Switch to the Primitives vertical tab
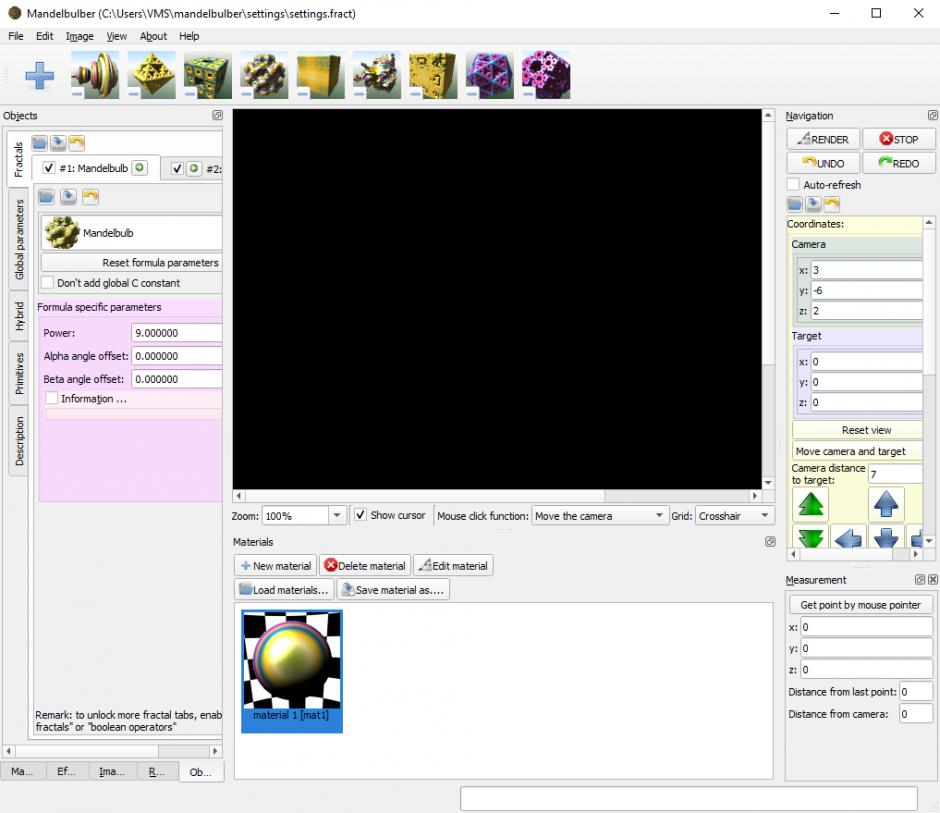Image resolution: width=940 pixels, height=813 pixels. [x=19, y=373]
